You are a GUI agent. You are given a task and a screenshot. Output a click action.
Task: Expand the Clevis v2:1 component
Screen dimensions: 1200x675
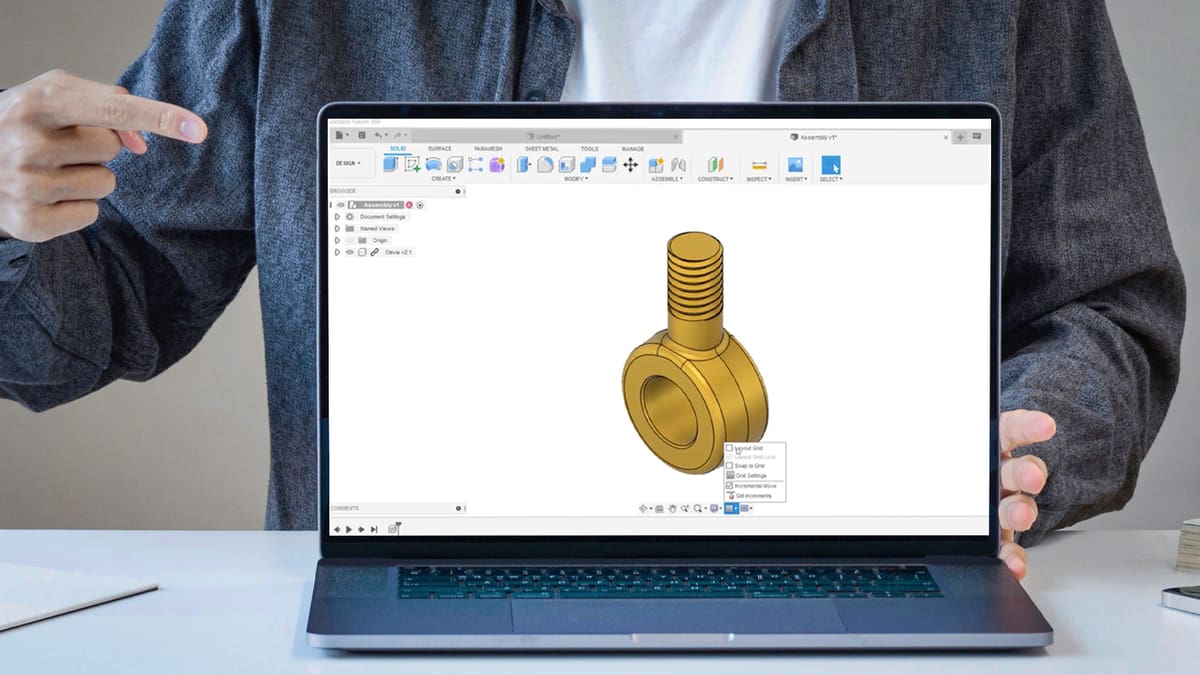pyautogui.click(x=337, y=252)
